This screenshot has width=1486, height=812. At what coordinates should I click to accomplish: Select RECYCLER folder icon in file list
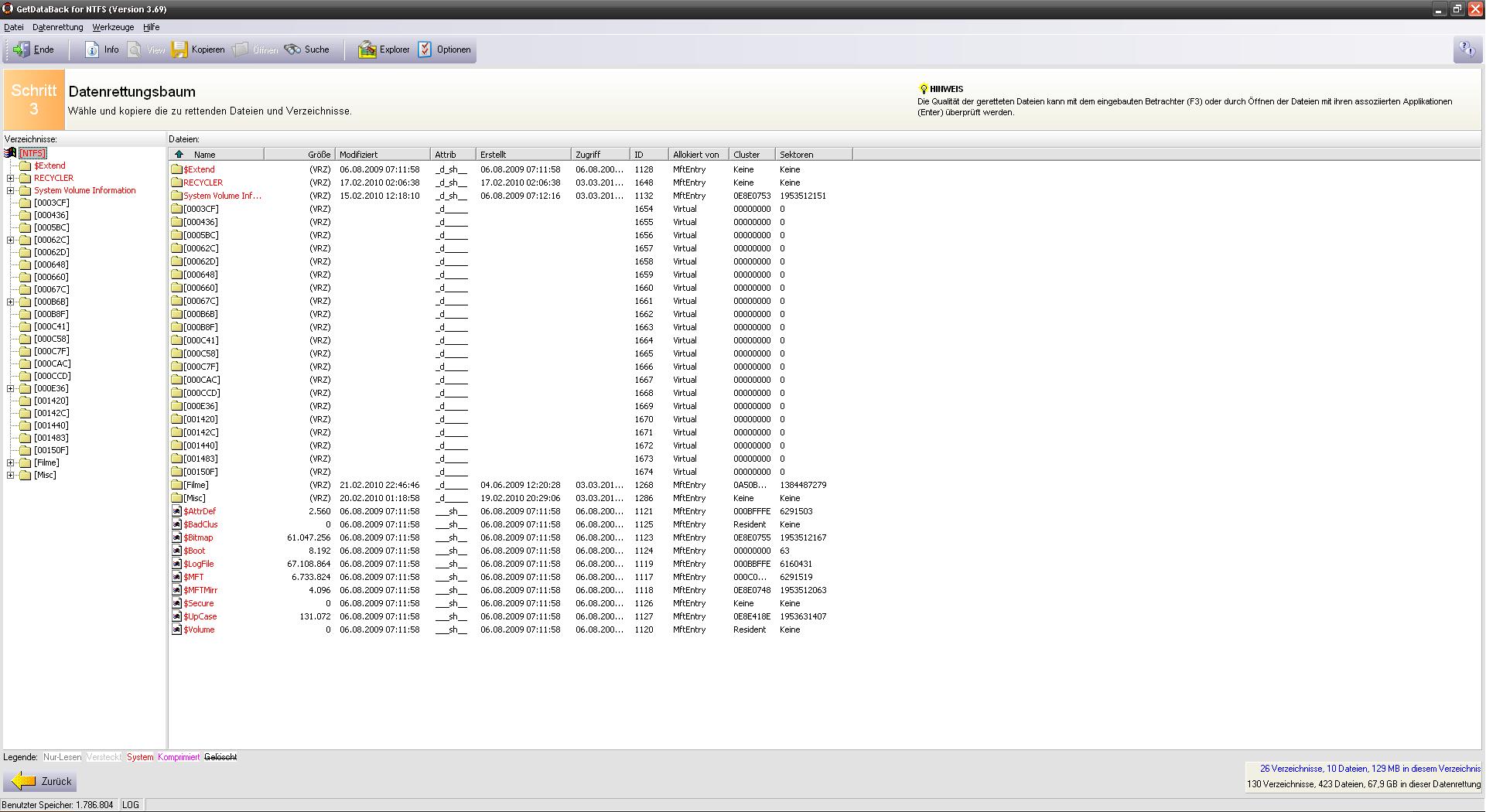click(x=176, y=183)
